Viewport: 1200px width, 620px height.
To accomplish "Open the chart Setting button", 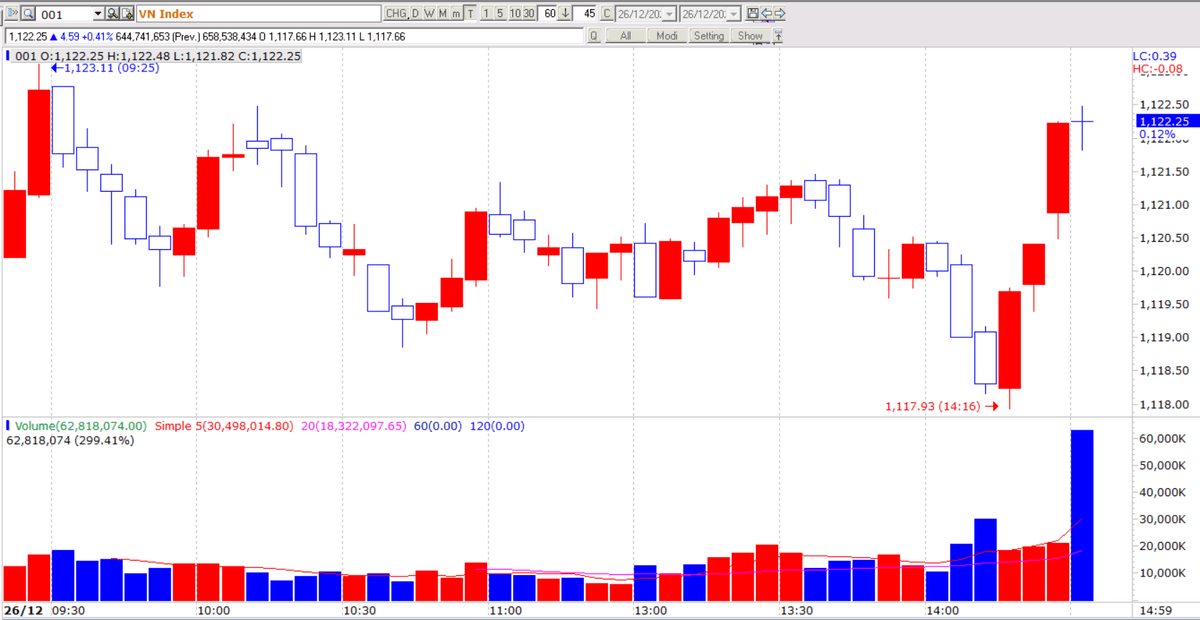I will point(708,36).
